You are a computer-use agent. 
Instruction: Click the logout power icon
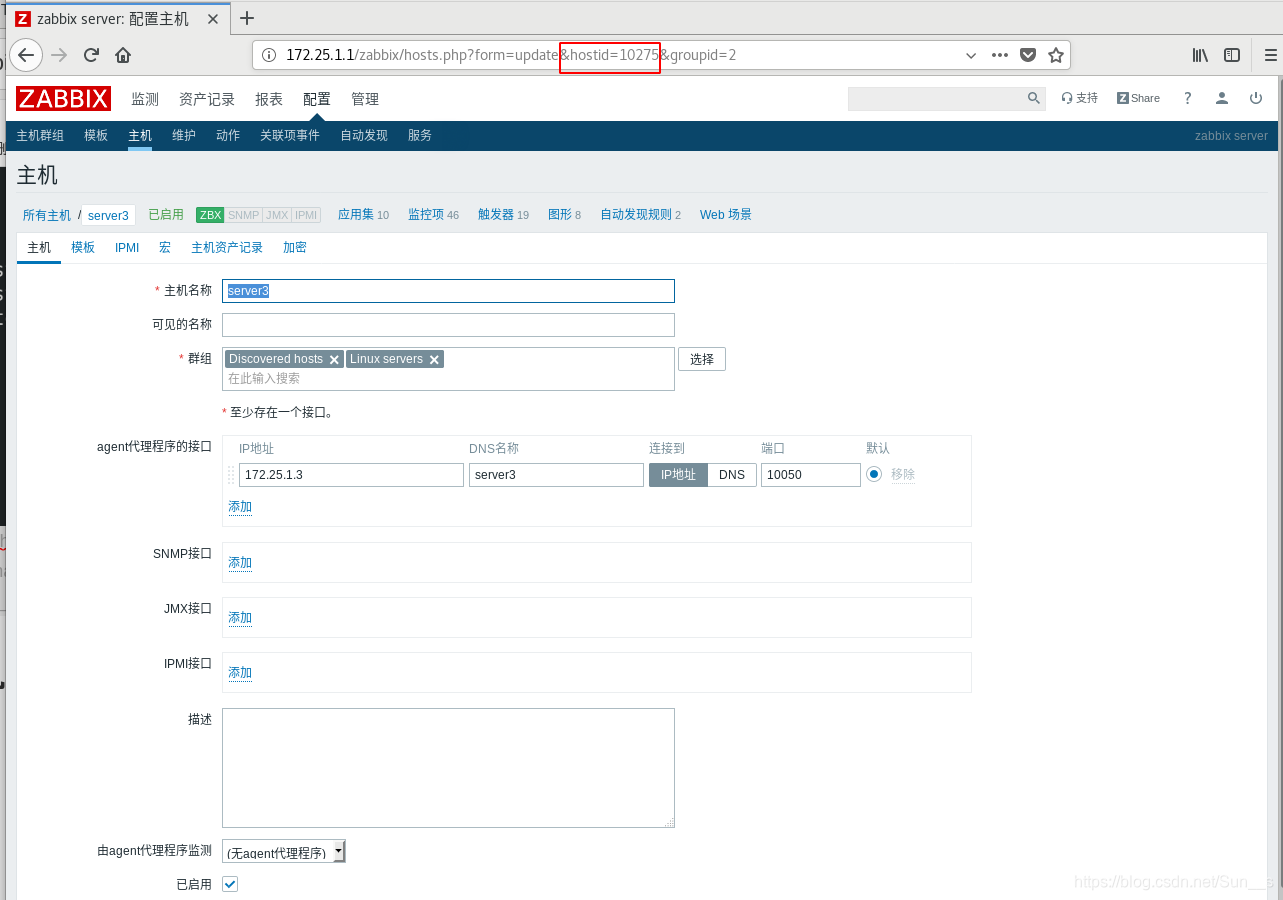point(1256,98)
